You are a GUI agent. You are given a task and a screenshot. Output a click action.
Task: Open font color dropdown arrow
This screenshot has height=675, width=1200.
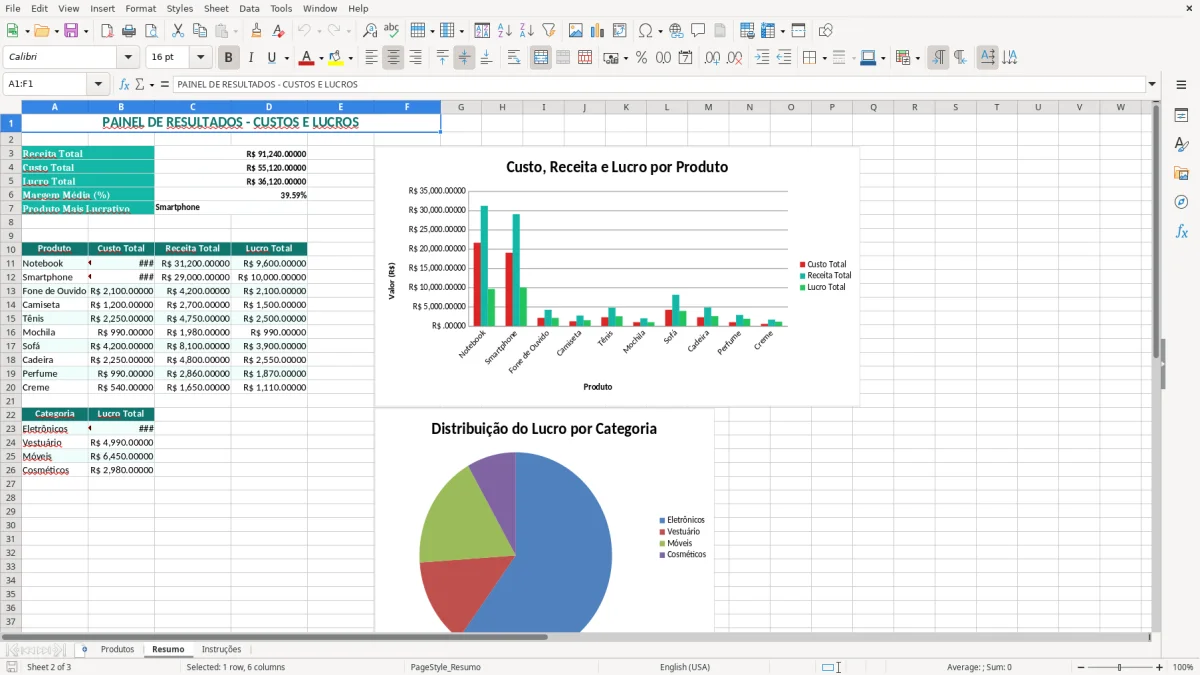(x=321, y=59)
